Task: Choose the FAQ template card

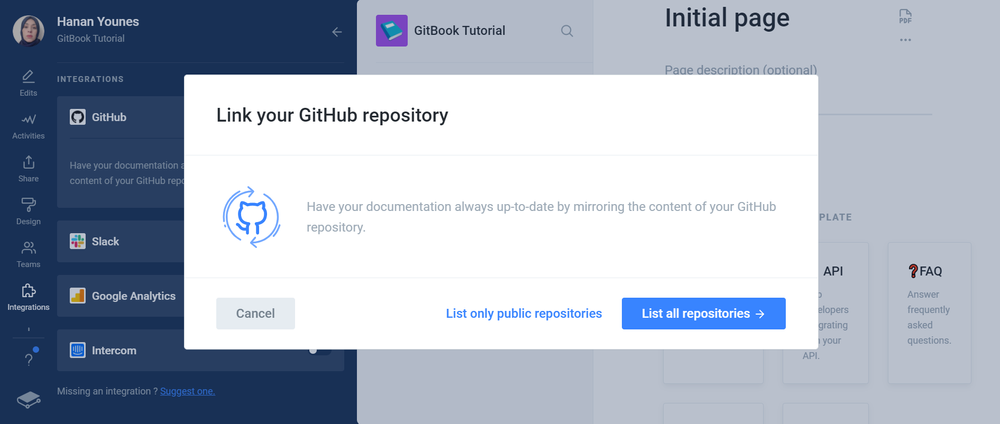Action: tap(929, 310)
